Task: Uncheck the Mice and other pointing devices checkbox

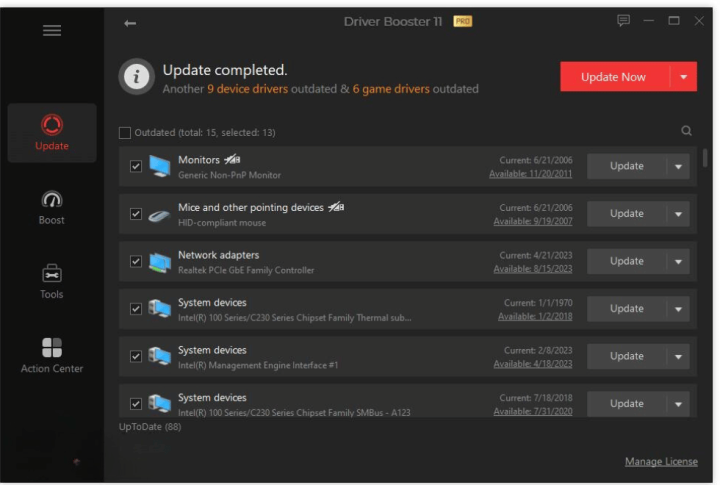Action: click(x=136, y=214)
